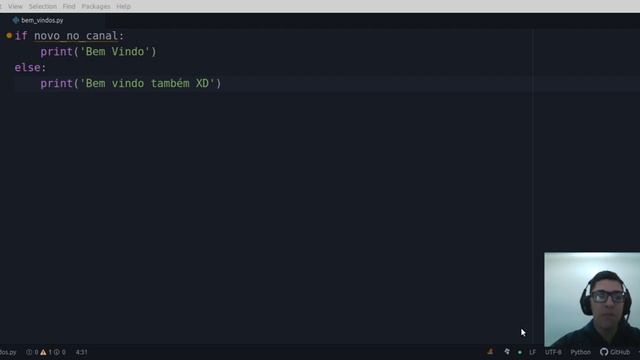Change line ending via LF selector
This screenshot has height=360, width=640.
(532, 352)
